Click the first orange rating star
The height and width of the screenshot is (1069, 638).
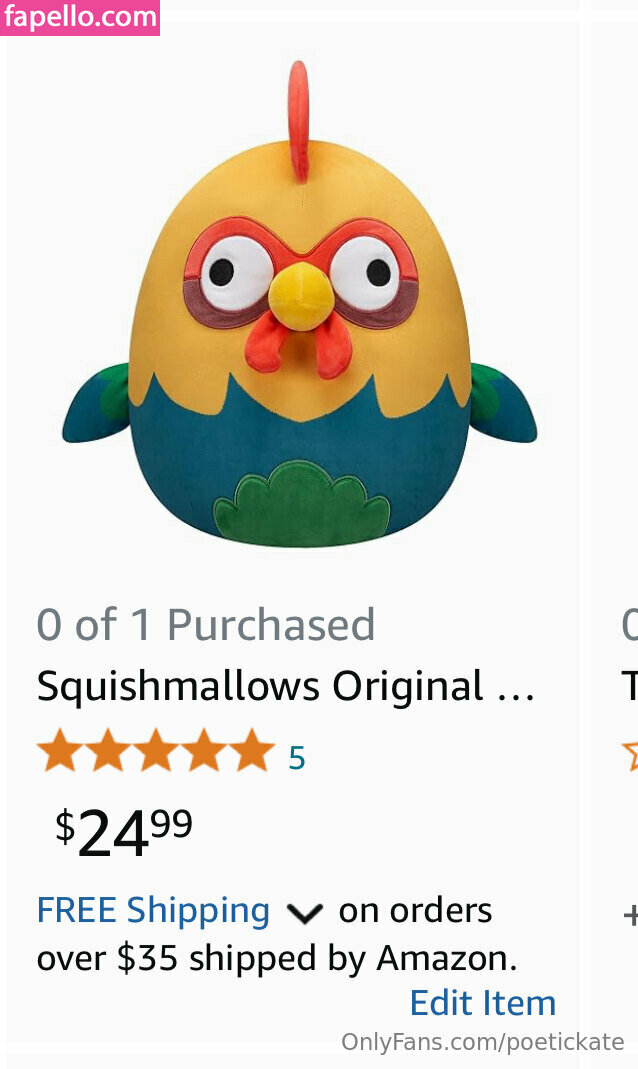(59, 751)
